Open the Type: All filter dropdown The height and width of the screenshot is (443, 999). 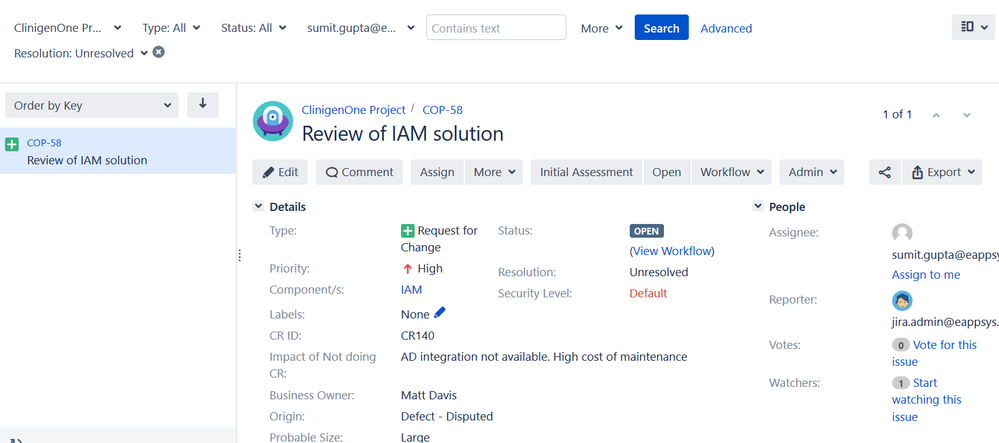[171, 28]
